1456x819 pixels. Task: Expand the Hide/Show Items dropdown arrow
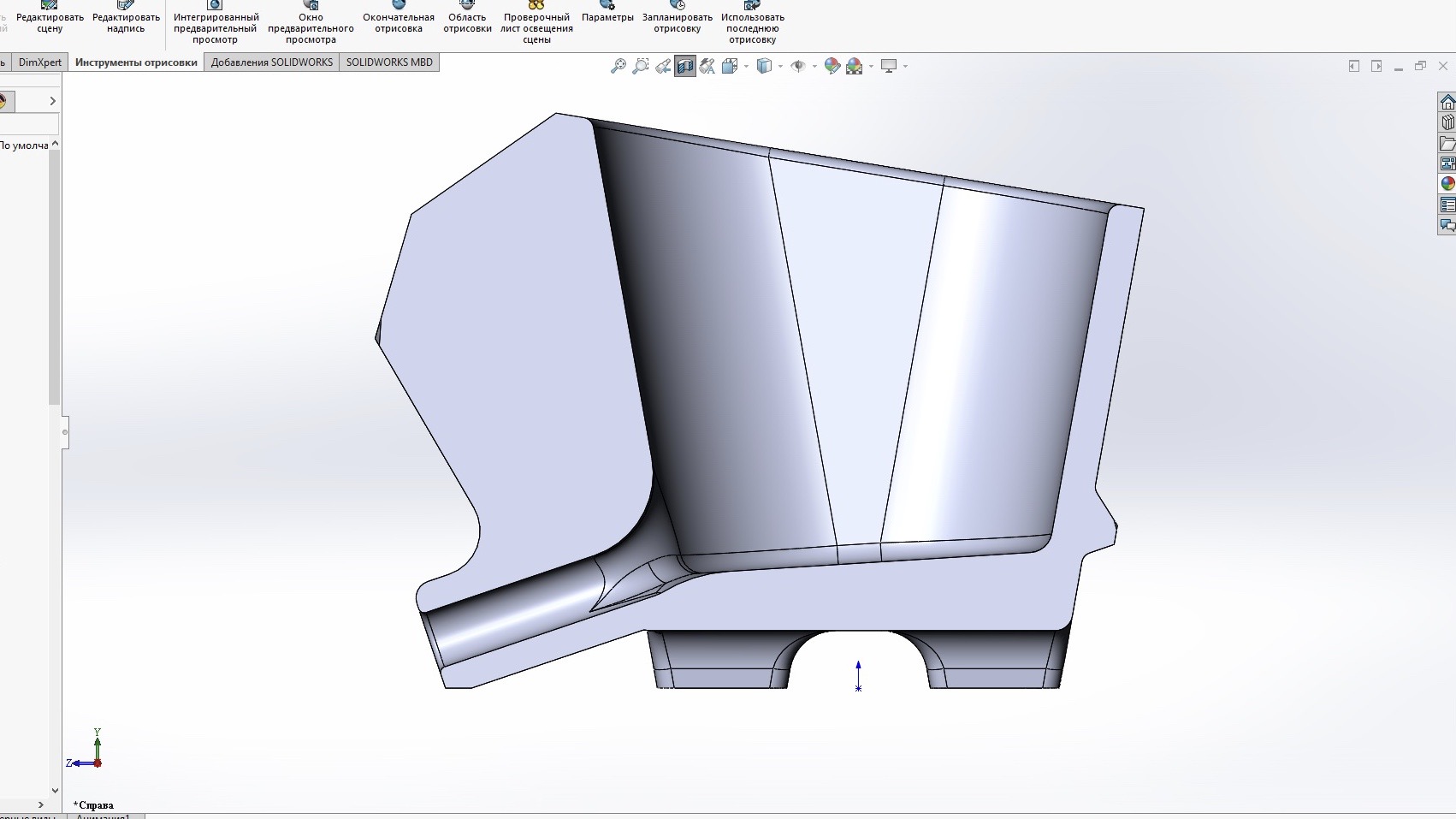click(x=814, y=66)
